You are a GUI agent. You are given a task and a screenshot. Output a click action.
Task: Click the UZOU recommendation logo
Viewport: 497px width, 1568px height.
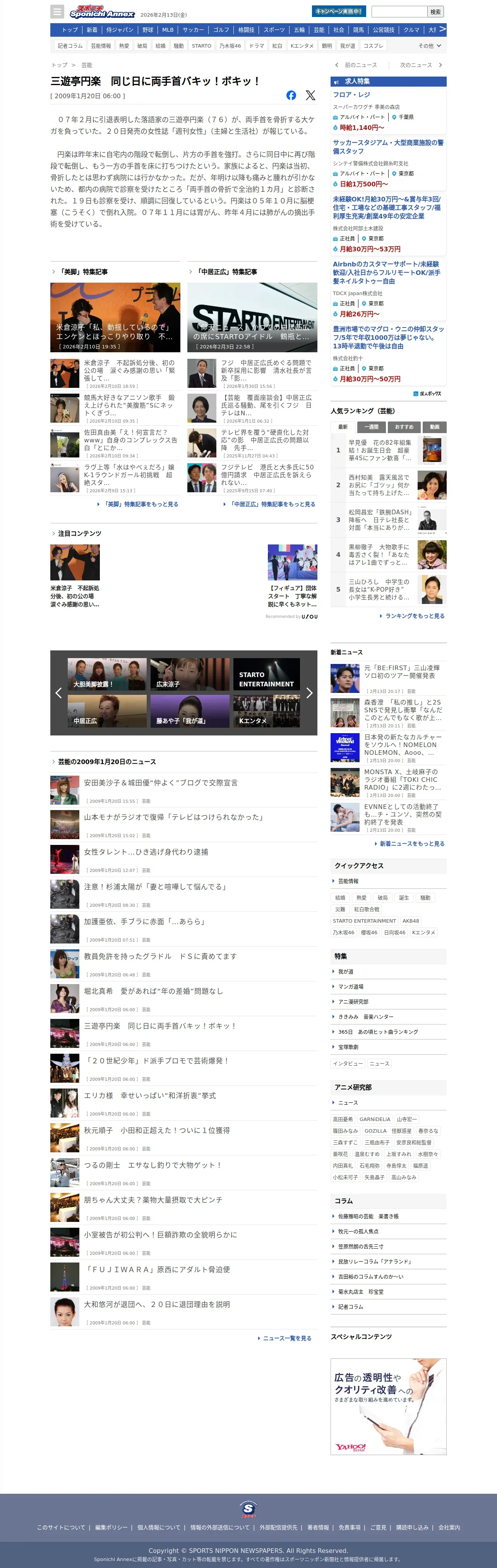point(309,617)
